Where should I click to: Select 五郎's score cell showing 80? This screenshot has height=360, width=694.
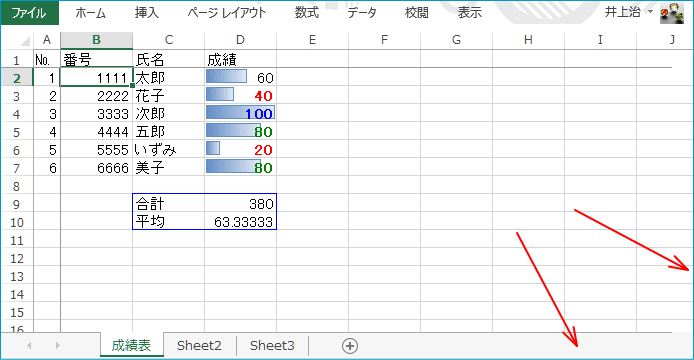pyautogui.click(x=240, y=132)
